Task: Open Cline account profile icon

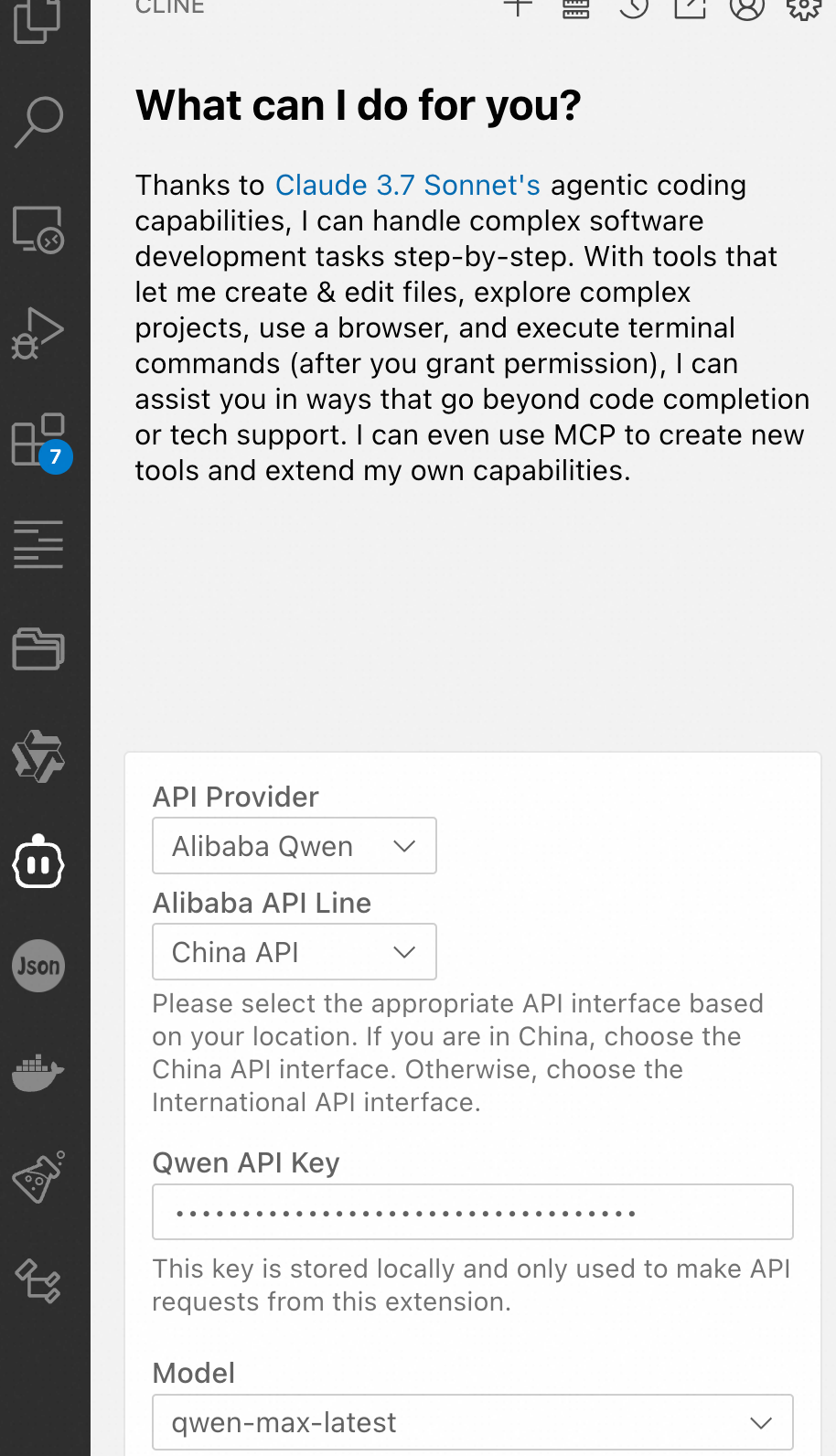Action: (746, 8)
